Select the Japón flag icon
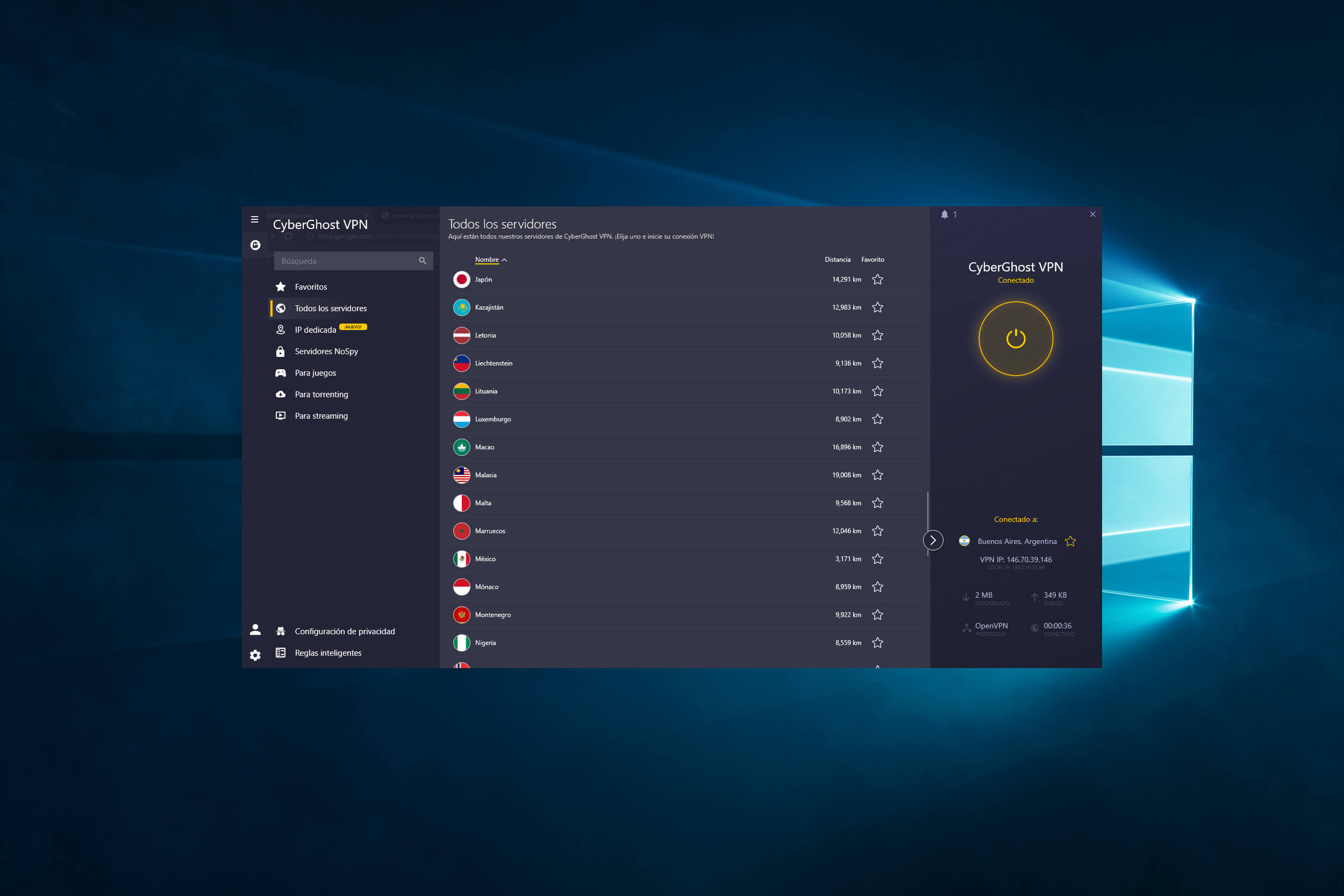The image size is (1344, 896). [x=462, y=279]
